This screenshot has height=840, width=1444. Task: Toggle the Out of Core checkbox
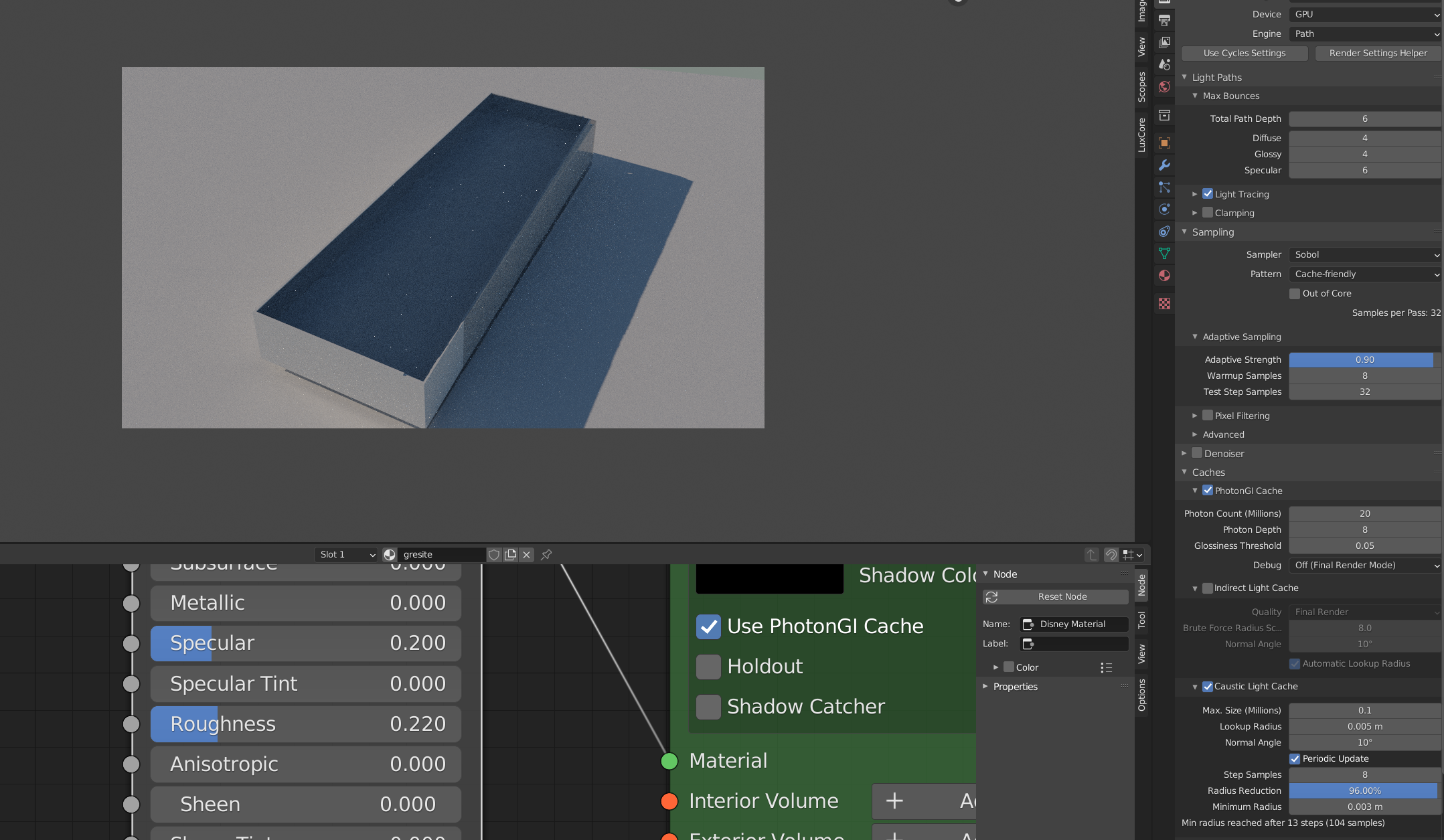tap(1295, 294)
